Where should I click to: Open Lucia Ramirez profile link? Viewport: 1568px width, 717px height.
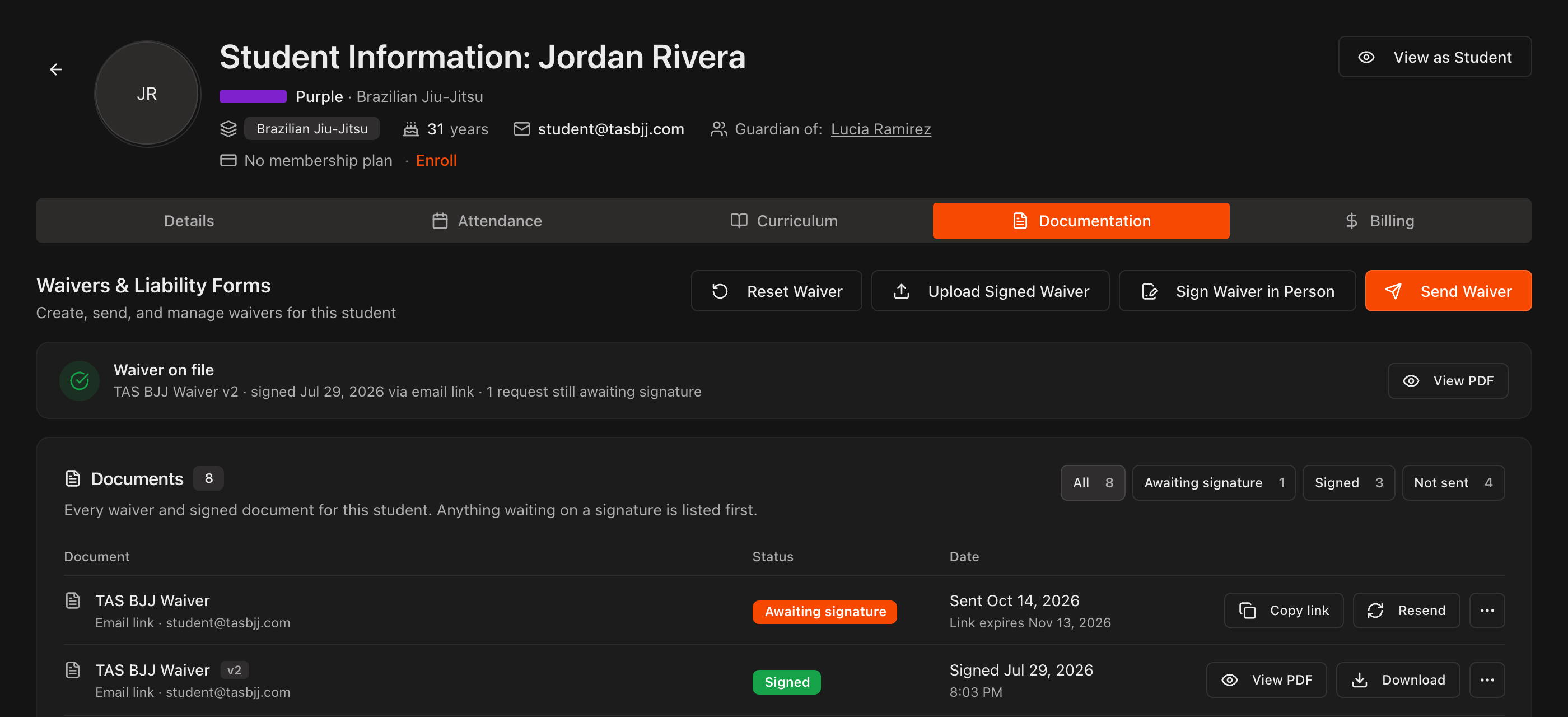tap(881, 129)
